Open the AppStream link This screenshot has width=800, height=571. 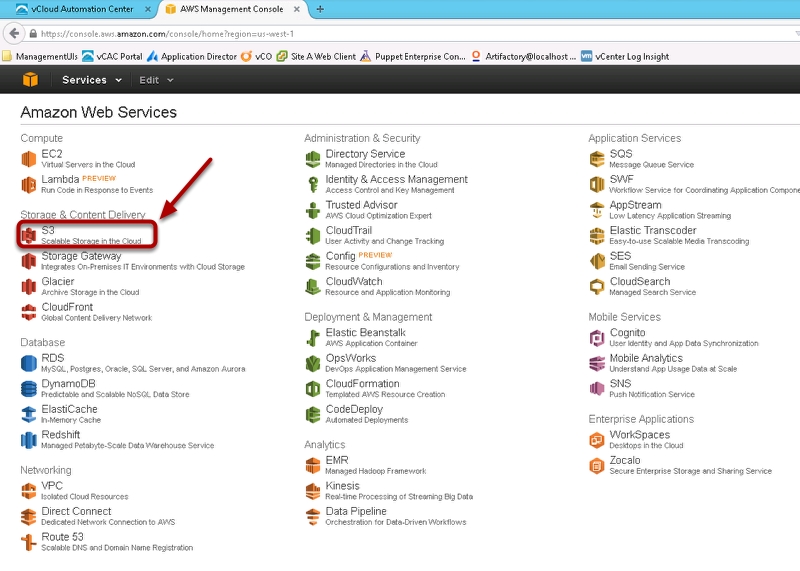tap(635, 205)
